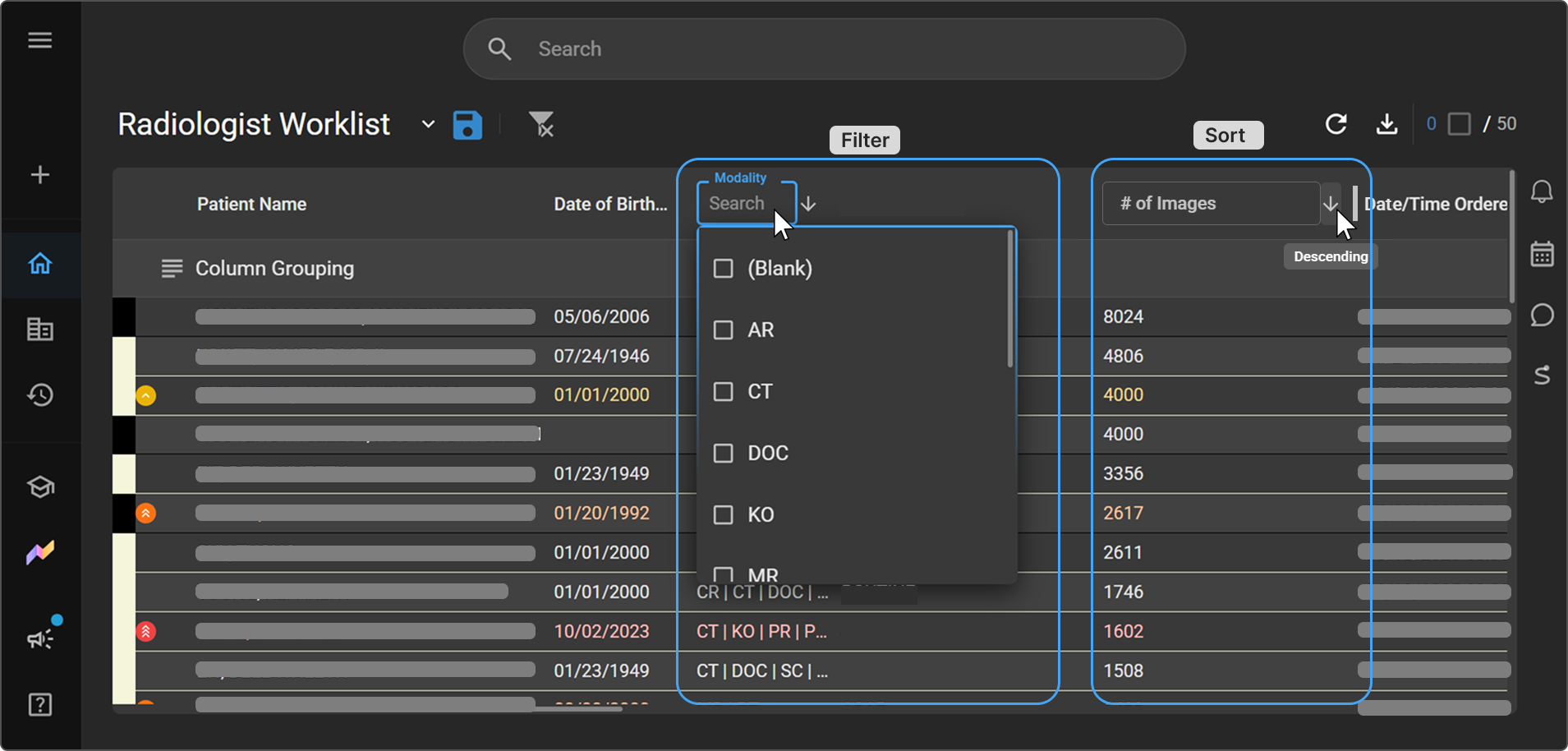Open the announcements megaphone icon
Viewport: 1568px width, 751px height.
click(x=40, y=638)
